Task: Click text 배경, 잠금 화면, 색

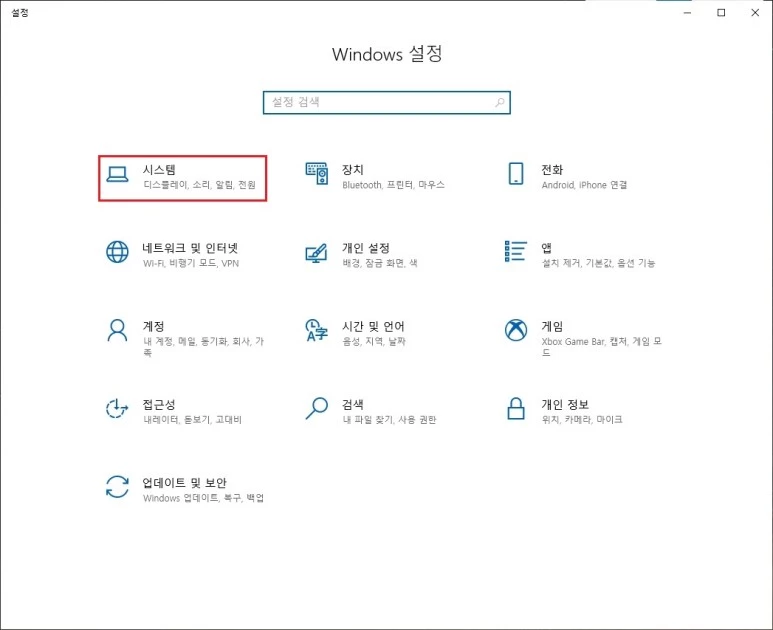Action: click(x=380, y=263)
